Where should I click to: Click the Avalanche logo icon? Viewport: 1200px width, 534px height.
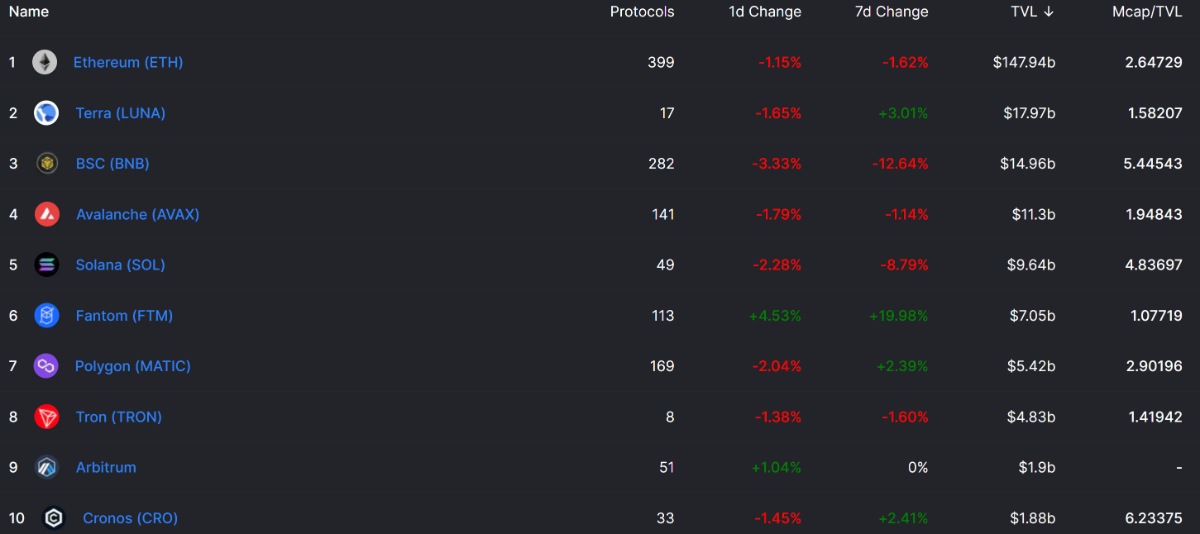[x=46, y=214]
